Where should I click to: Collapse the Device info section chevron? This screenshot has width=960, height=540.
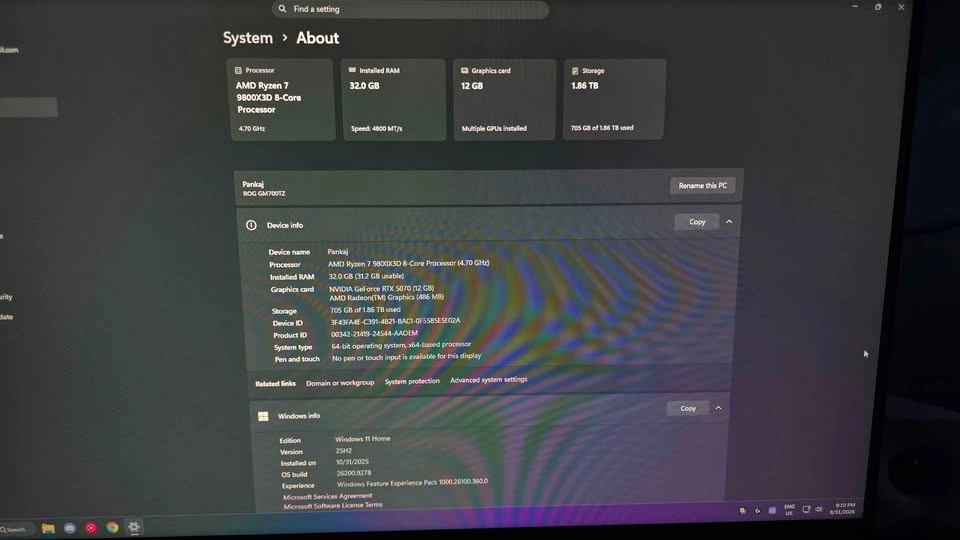[x=729, y=222]
